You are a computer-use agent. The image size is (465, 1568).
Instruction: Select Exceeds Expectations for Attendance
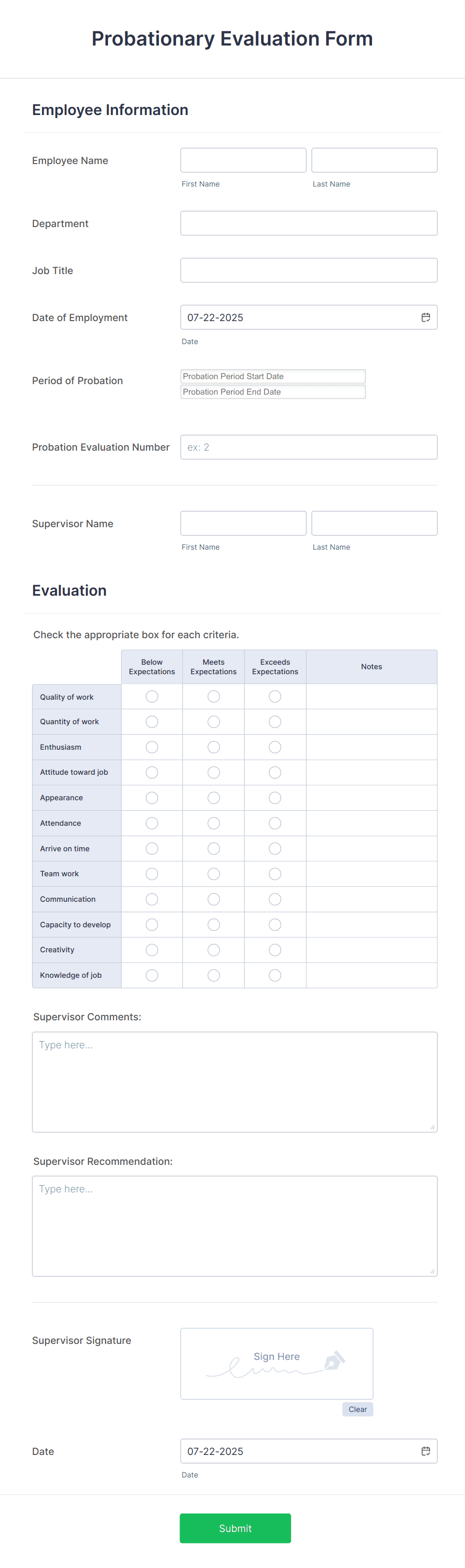pos(274,823)
